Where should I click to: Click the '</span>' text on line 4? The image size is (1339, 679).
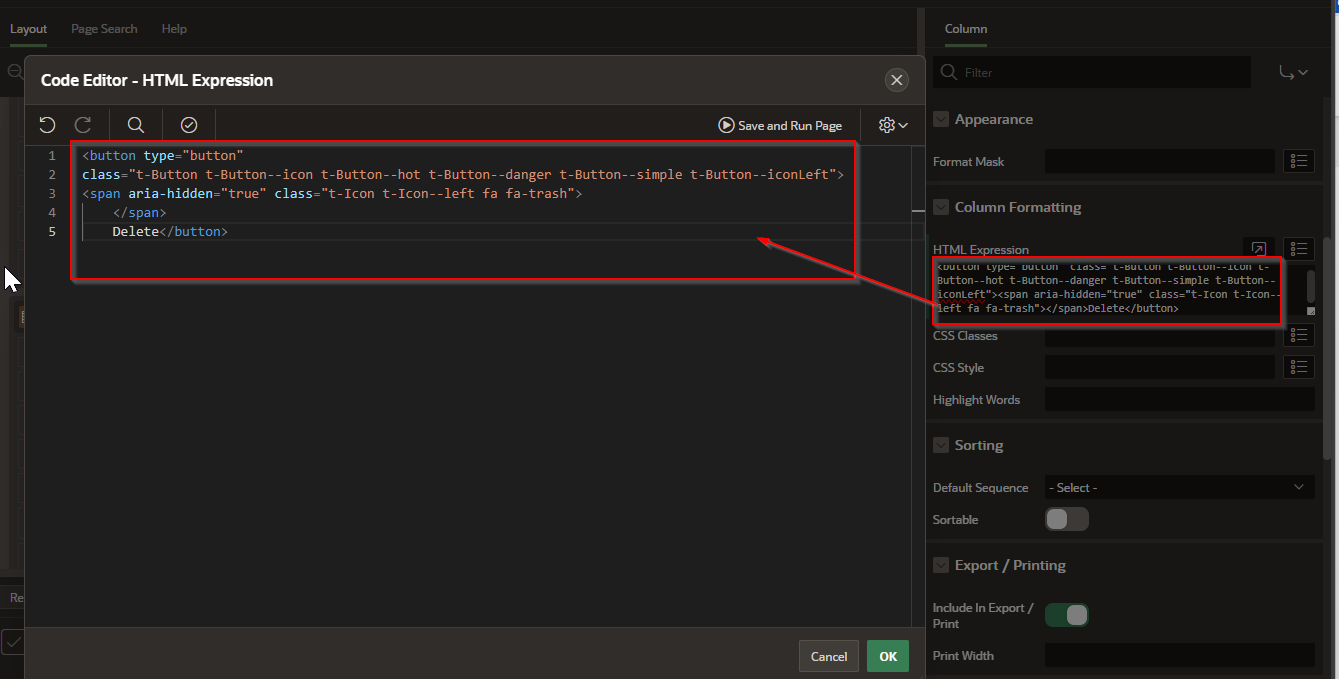139,212
